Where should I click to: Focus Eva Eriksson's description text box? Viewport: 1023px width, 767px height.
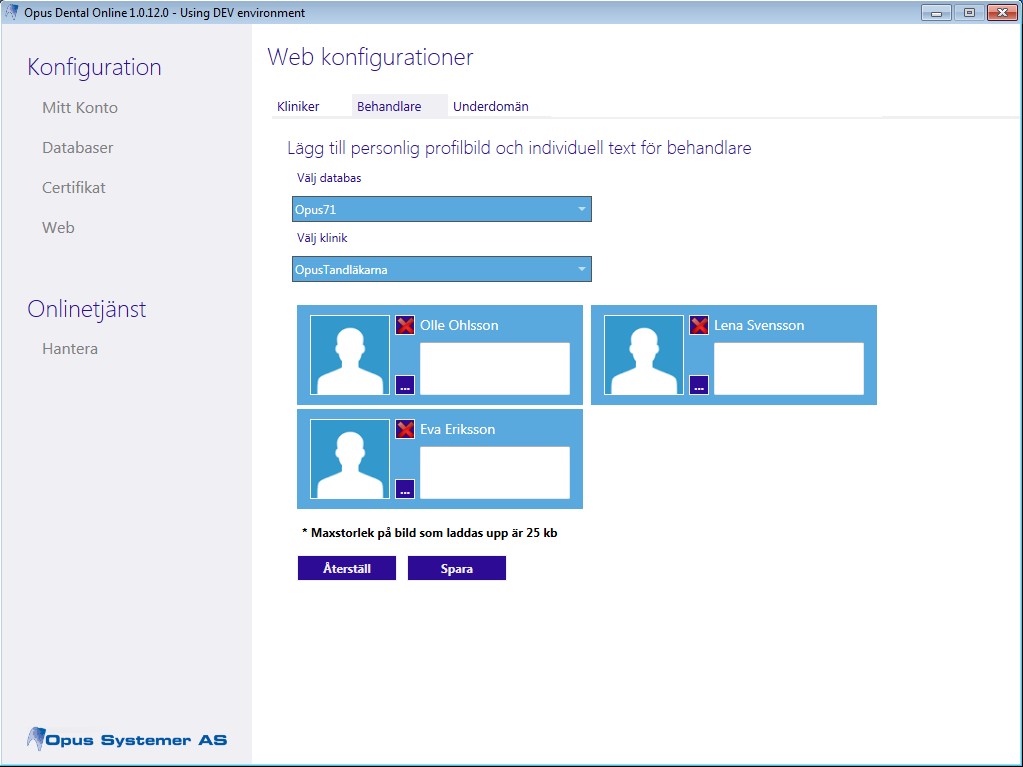point(495,473)
